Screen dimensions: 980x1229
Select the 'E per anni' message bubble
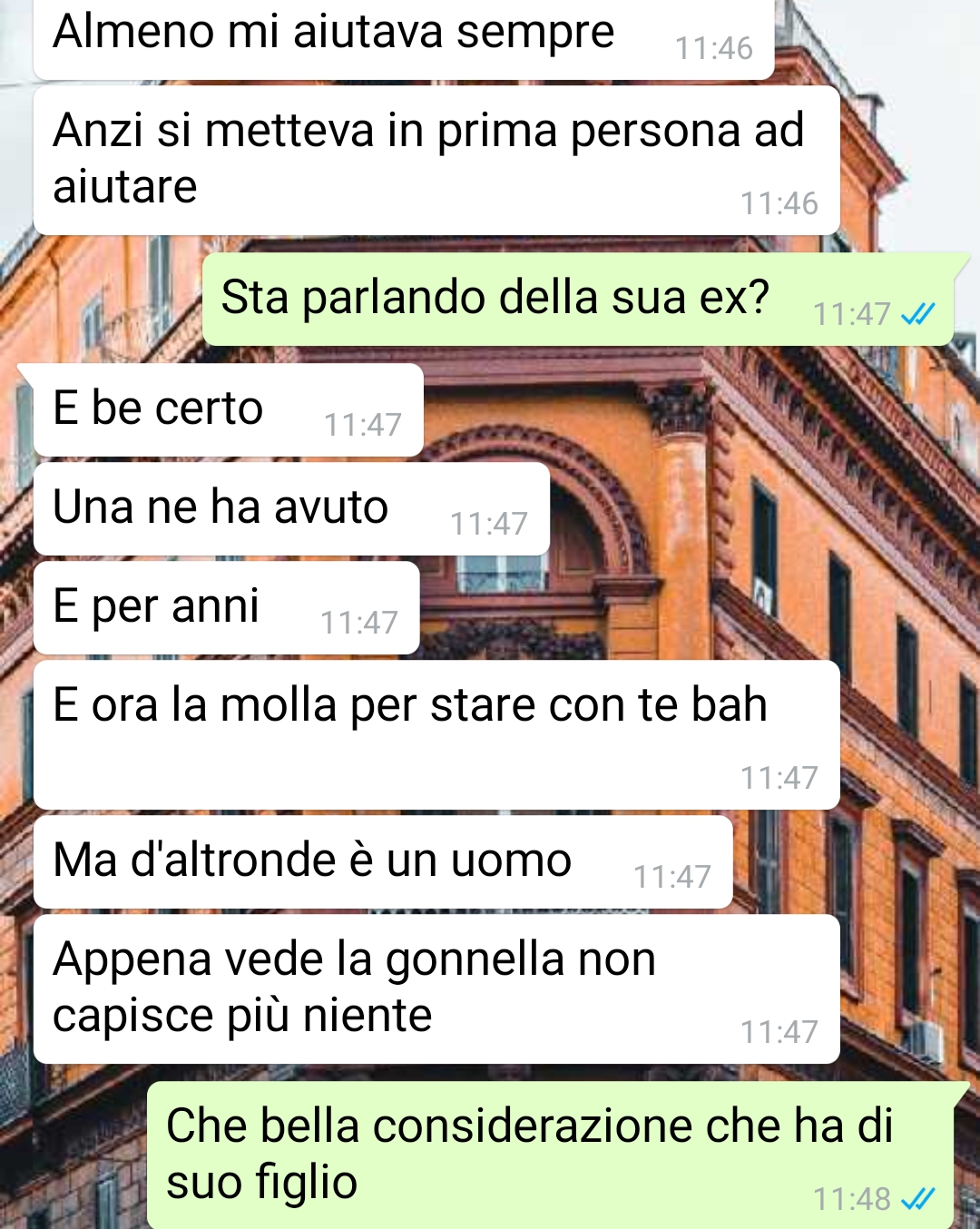click(x=226, y=607)
